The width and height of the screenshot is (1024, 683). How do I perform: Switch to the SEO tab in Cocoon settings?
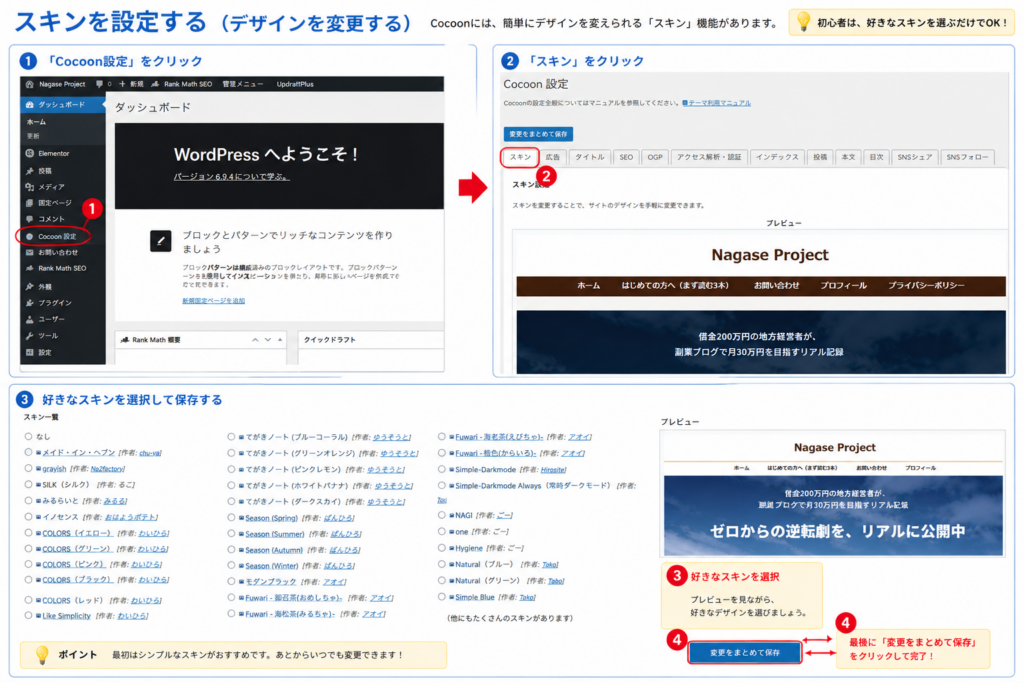[x=626, y=157]
